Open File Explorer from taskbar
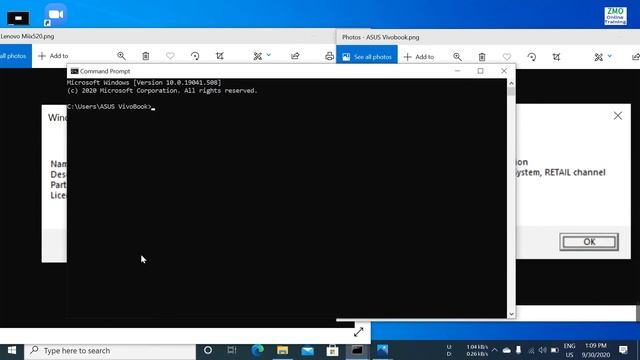The height and width of the screenshot is (360, 640). coord(282,350)
